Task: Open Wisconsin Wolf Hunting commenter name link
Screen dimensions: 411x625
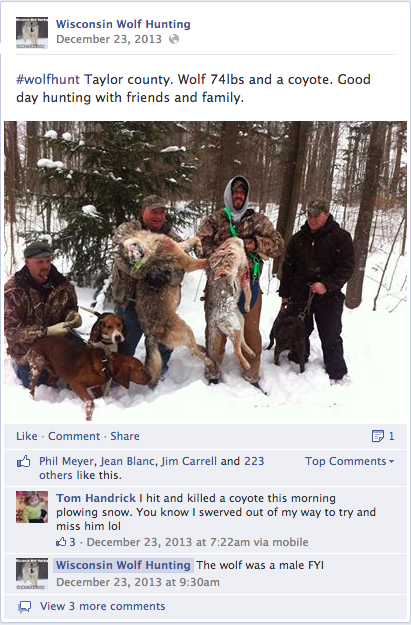Action: pos(123,565)
